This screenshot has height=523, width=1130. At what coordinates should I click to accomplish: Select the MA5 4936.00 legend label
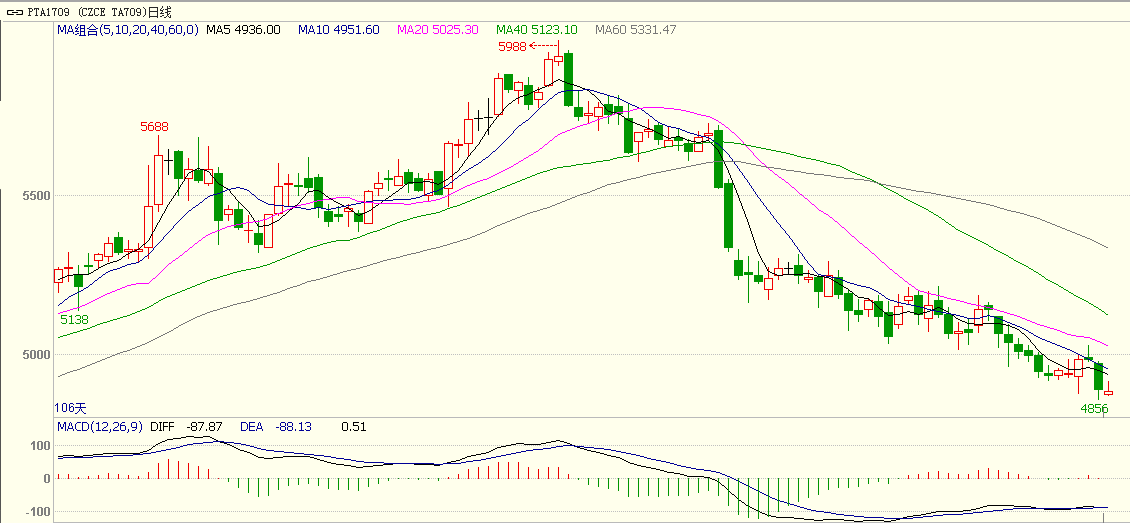click(243, 30)
